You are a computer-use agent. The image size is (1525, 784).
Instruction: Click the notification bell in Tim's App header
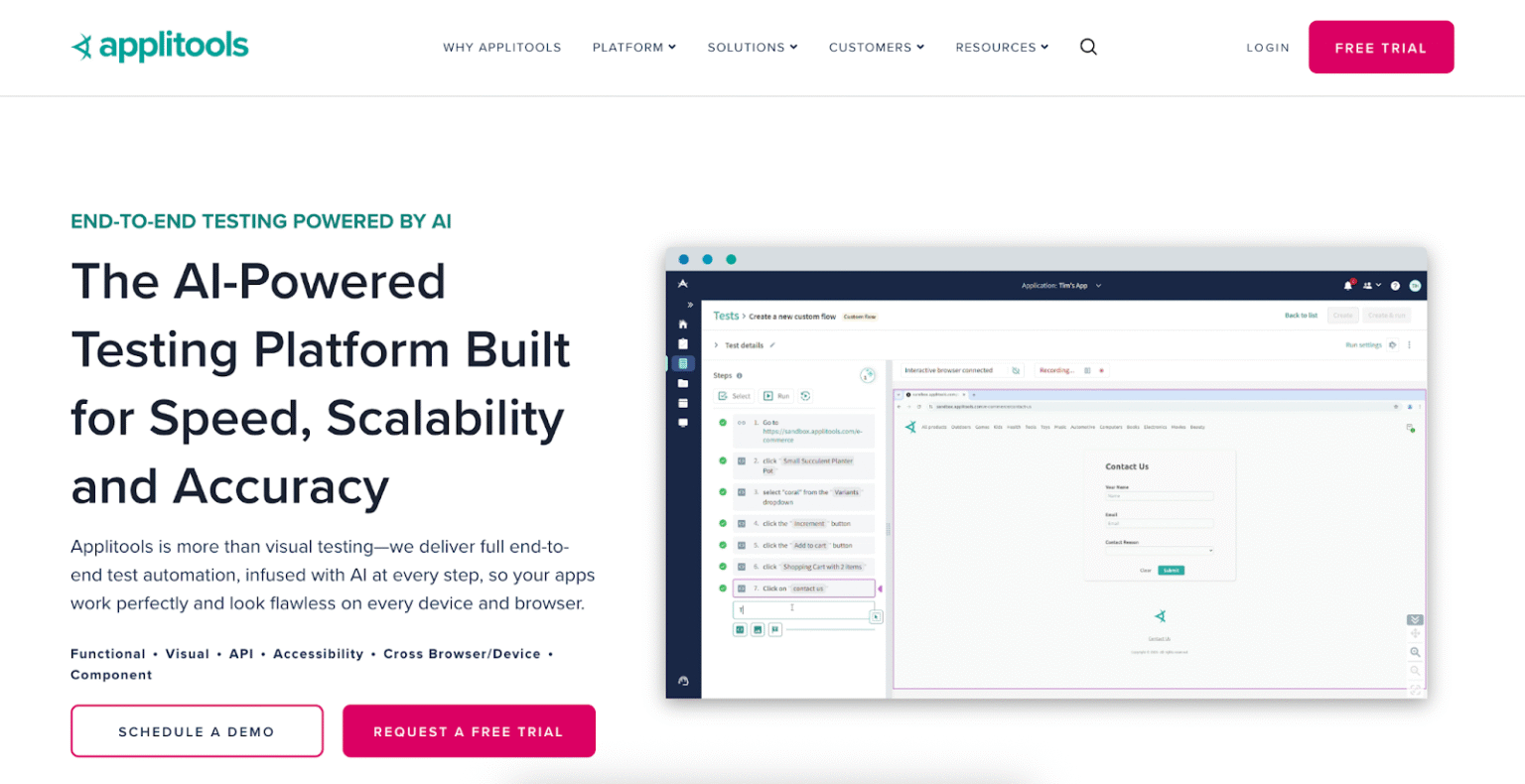1348,285
